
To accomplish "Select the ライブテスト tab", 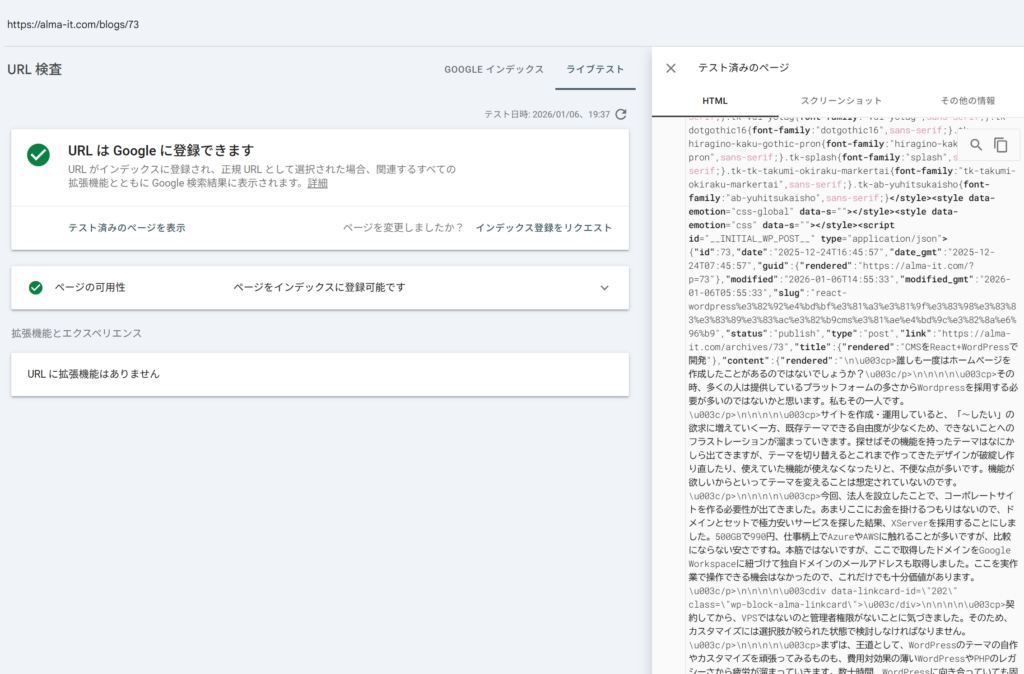I will (x=595, y=69).
